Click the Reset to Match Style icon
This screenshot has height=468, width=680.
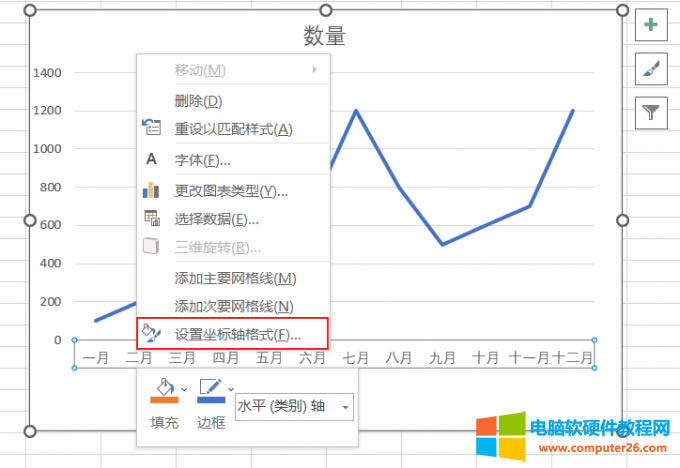(151, 128)
